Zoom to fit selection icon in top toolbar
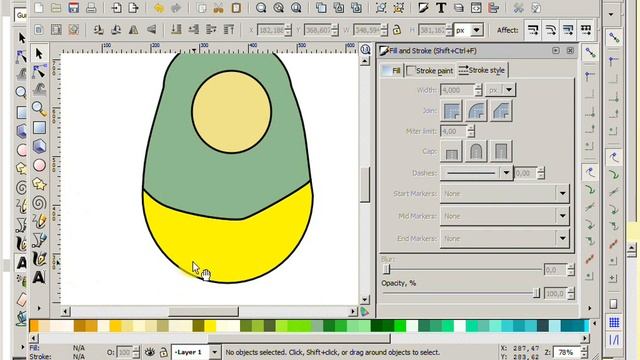The image size is (640, 360). 261,8
